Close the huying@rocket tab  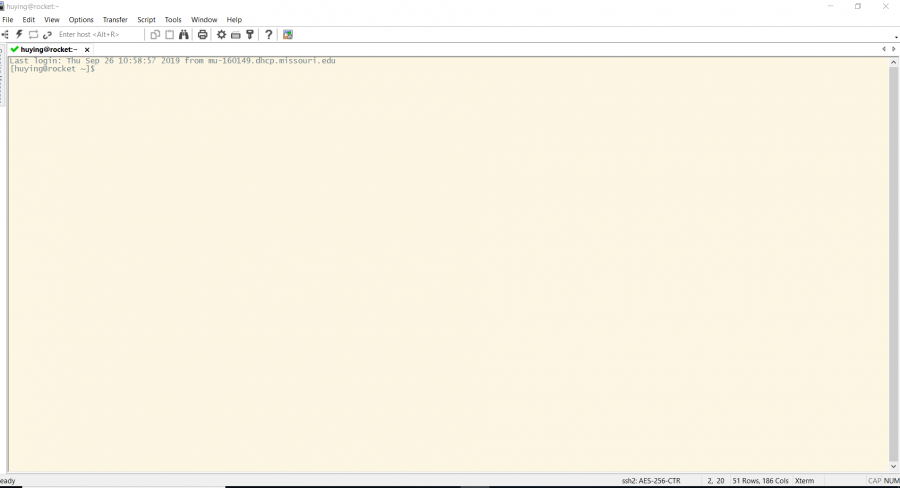87,49
